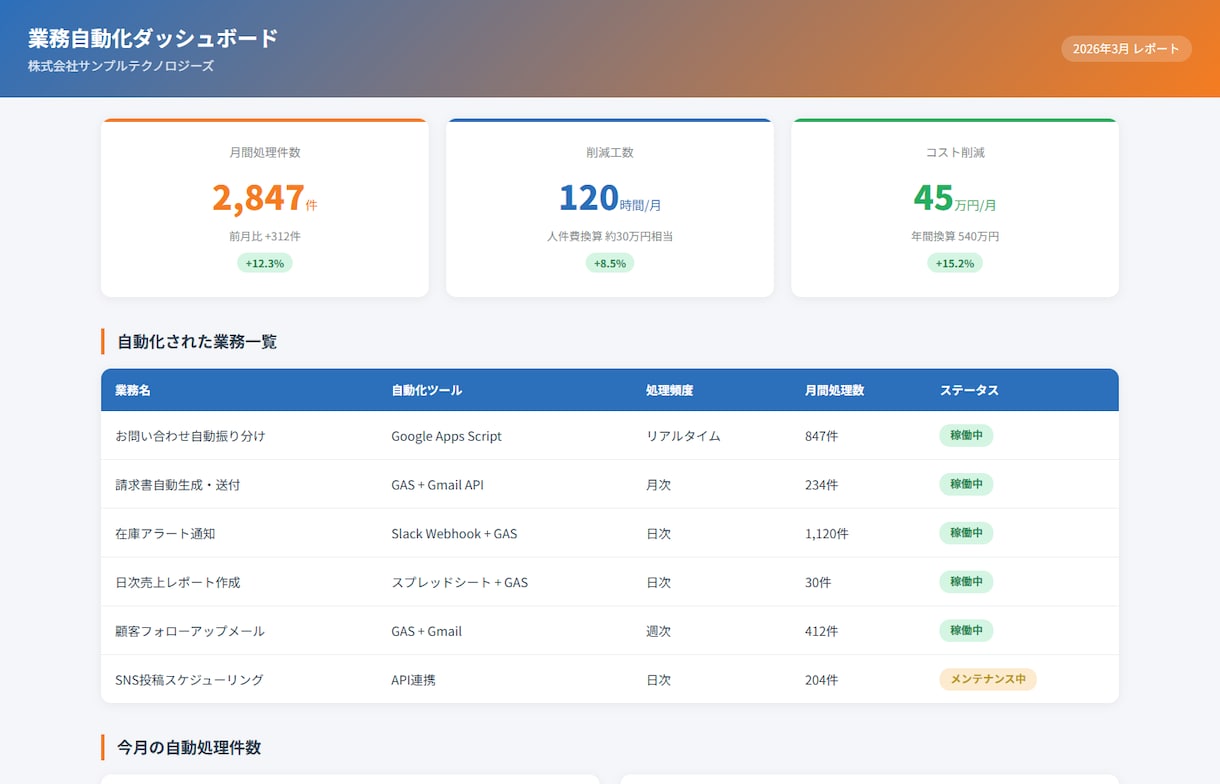Select the 顧客フォローアップメール row name
1220x784 pixels.
tap(190, 631)
